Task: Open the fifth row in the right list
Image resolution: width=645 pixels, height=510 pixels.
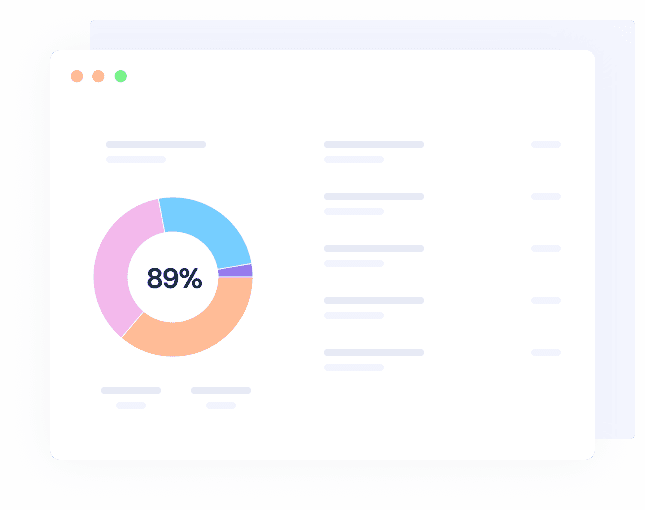Action: click(x=374, y=353)
